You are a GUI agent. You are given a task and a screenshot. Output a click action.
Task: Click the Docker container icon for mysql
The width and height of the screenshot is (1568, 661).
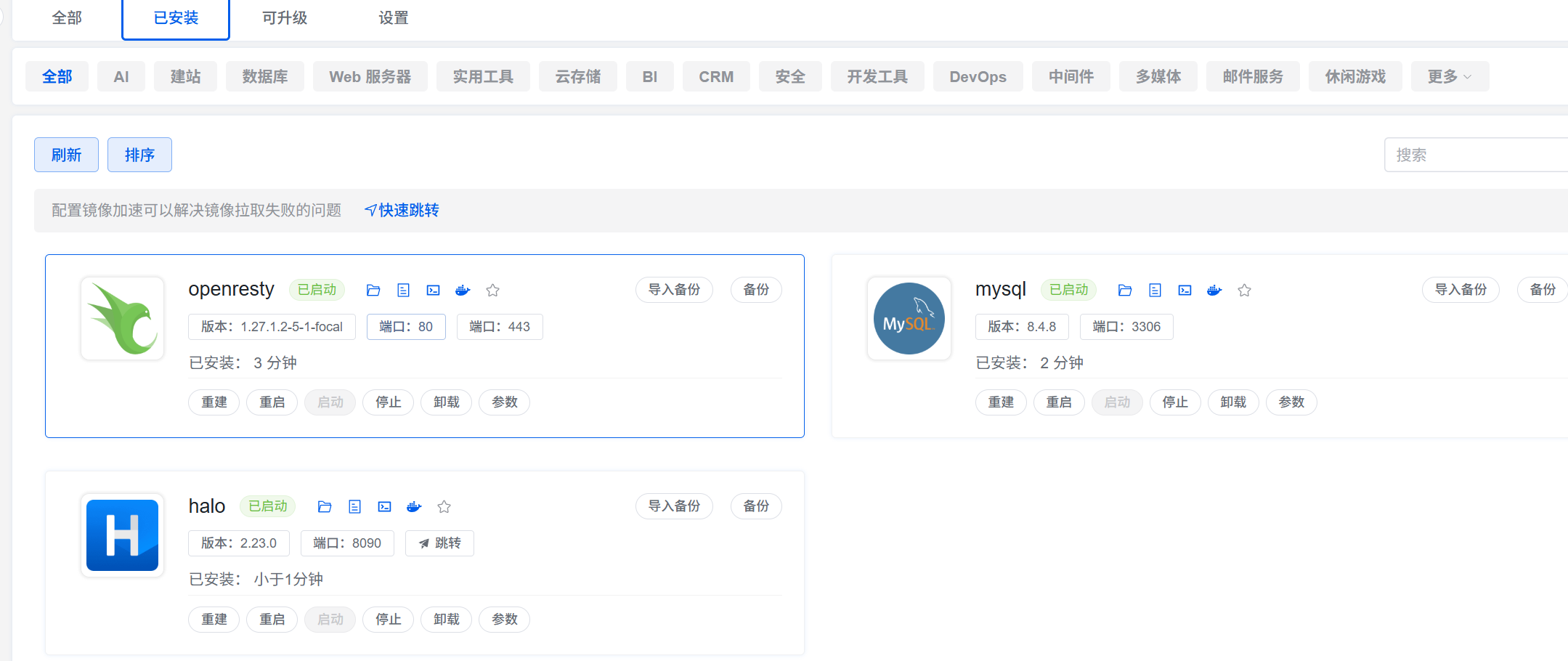tap(1214, 291)
